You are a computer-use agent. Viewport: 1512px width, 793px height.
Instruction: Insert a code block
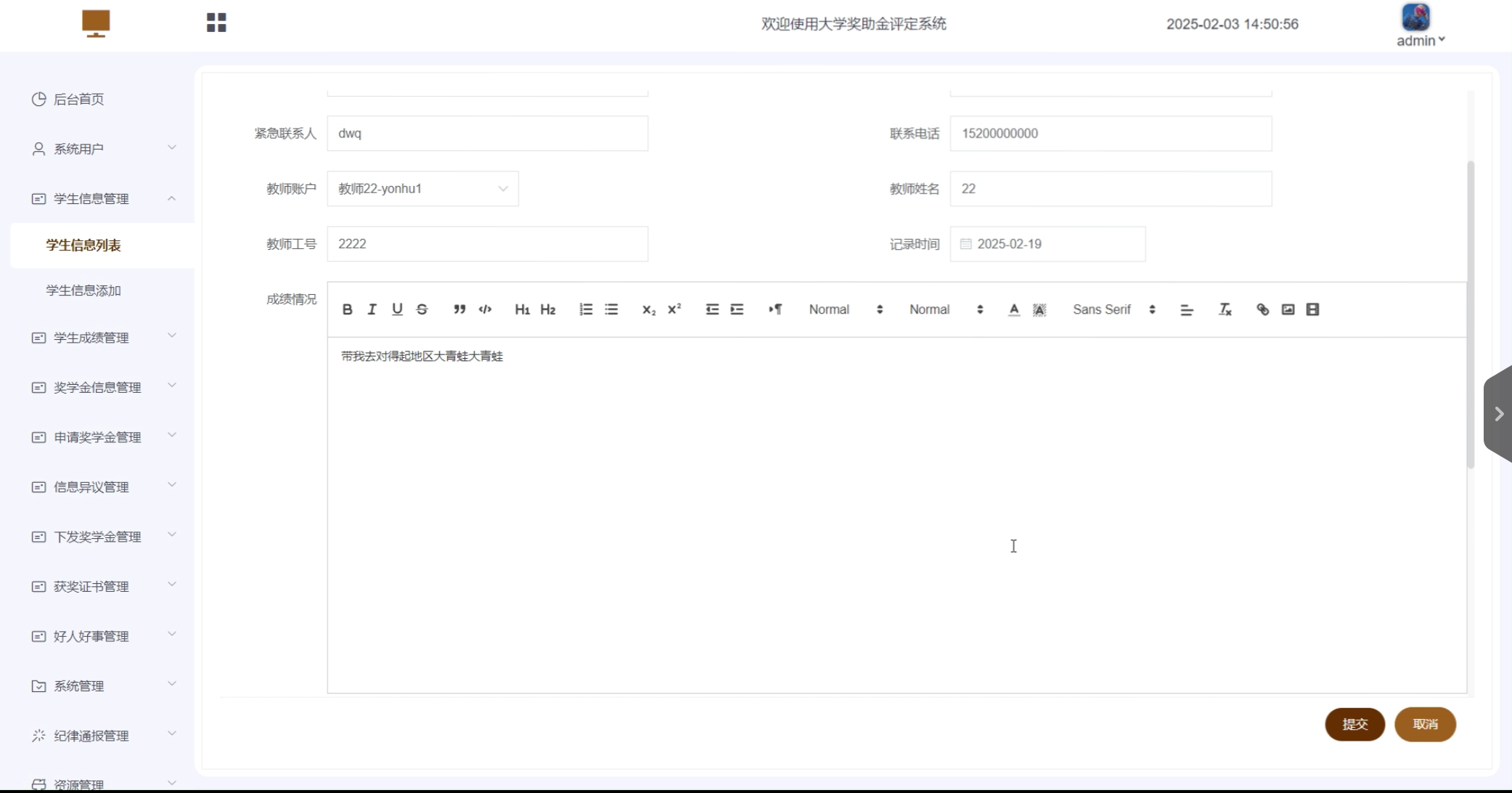(485, 309)
